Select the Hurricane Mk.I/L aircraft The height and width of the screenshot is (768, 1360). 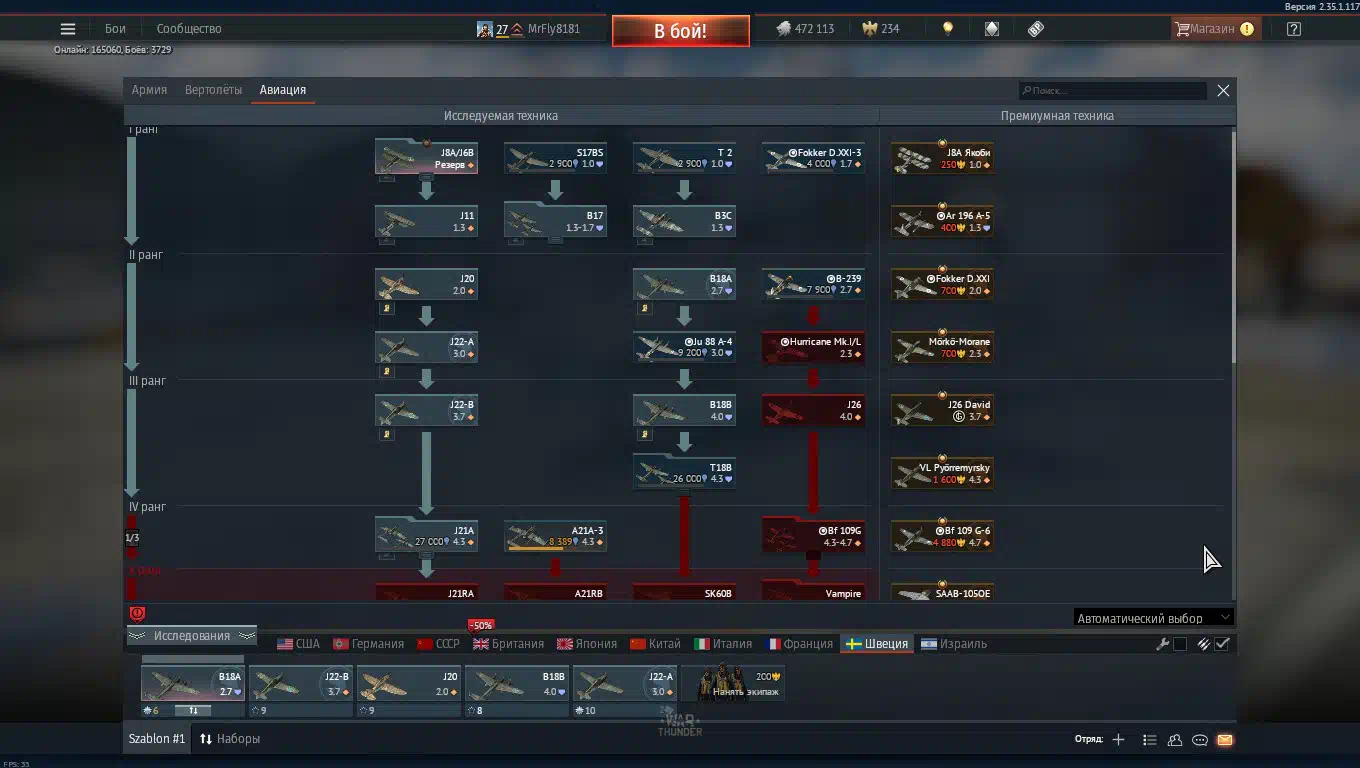[x=813, y=347]
